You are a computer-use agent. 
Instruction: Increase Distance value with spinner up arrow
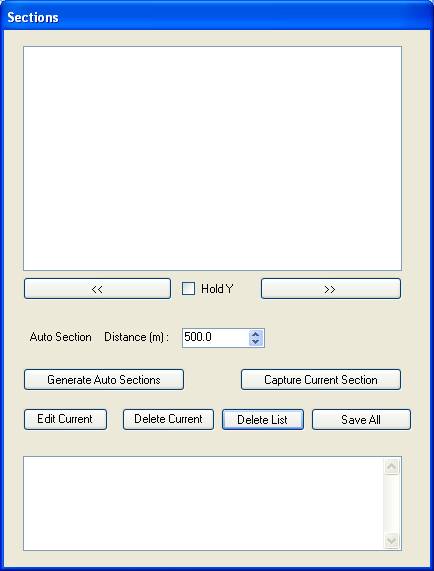256,334
